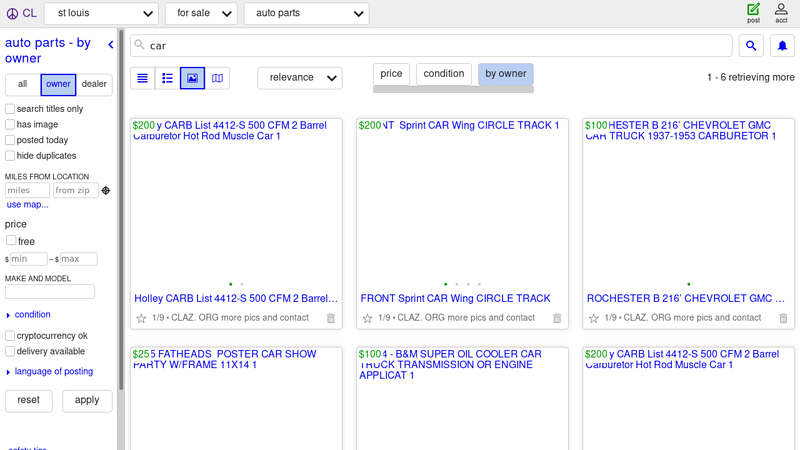Select the gallery view icon
Image resolution: width=800 pixels, height=450 pixels.
tap(192, 78)
